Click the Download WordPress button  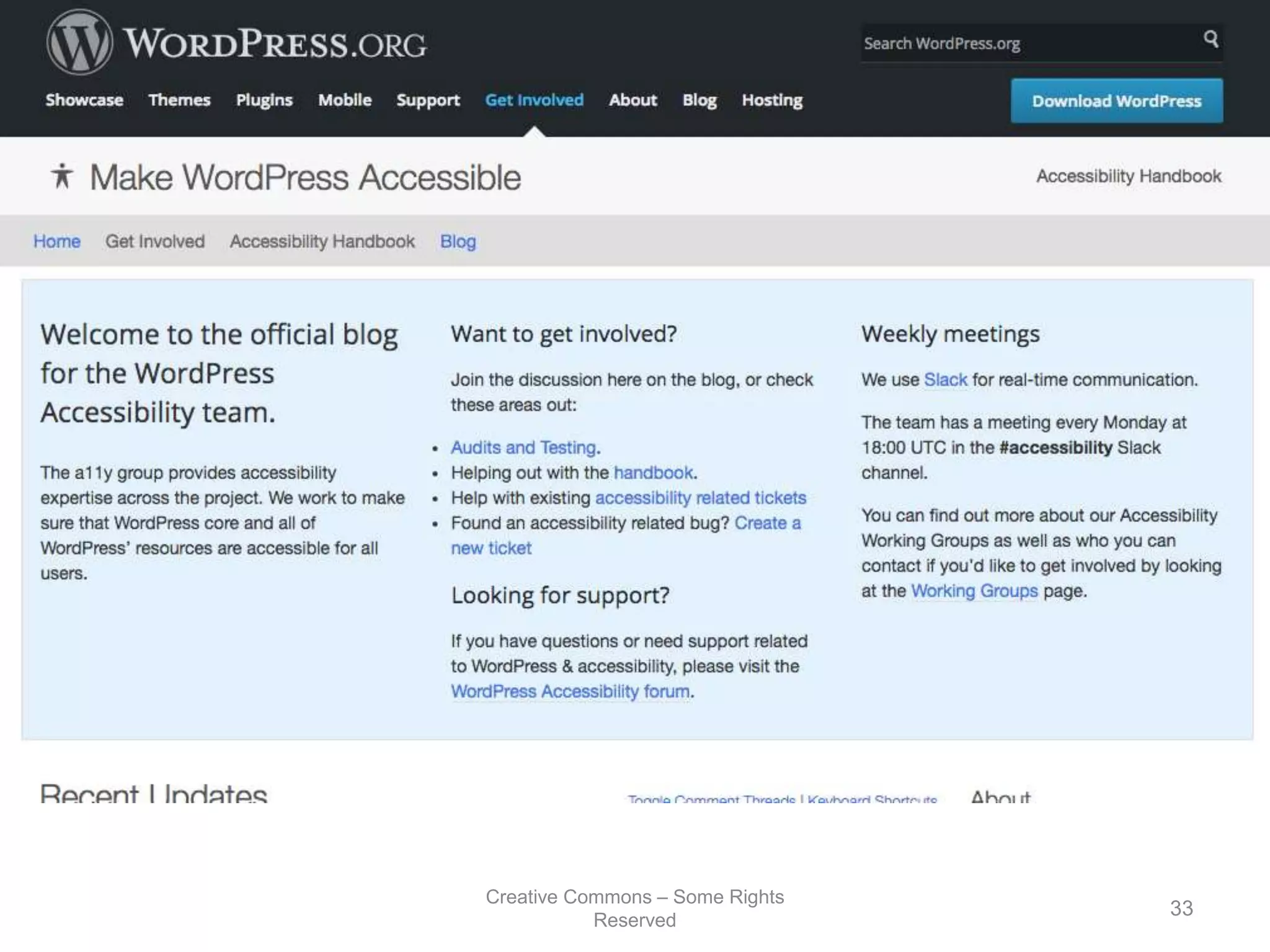[x=1117, y=100]
